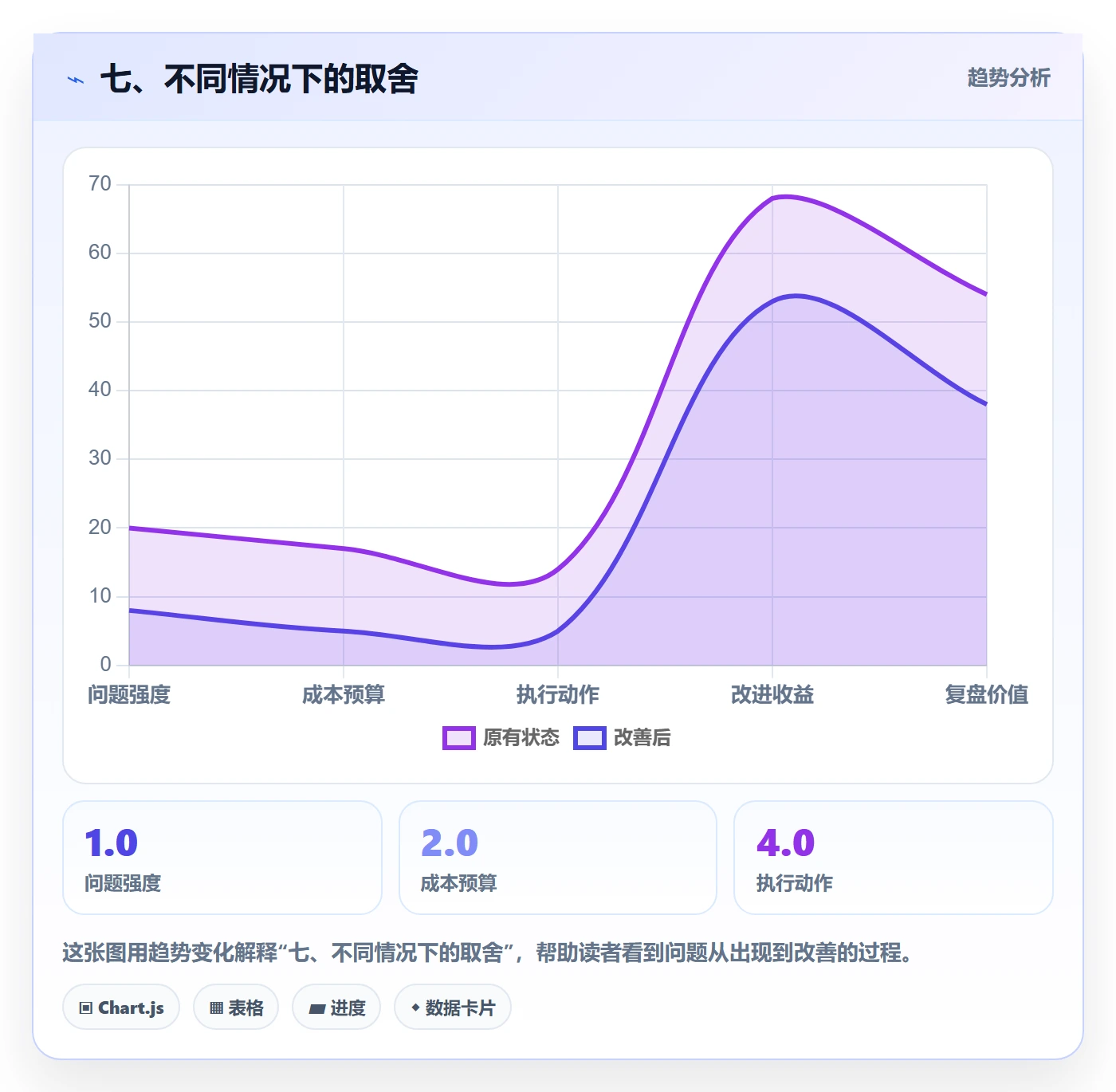Toggle the 原有状态 legend swatch

pos(459,738)
